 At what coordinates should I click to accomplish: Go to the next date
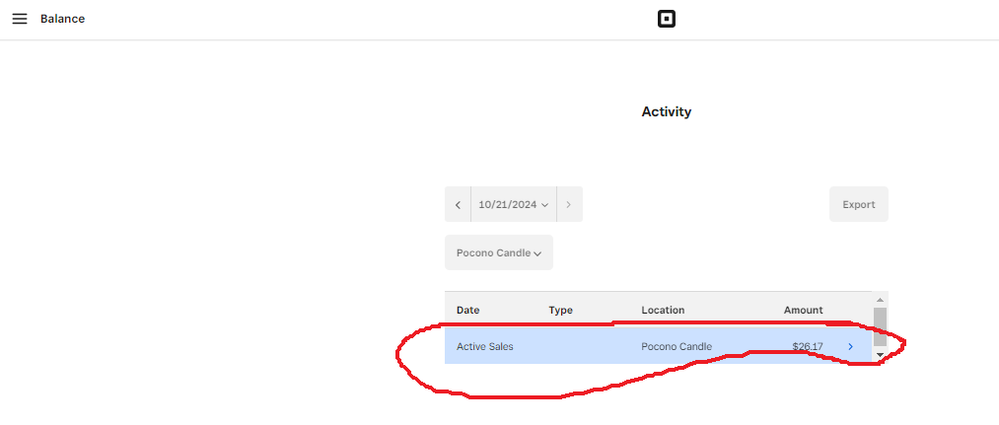[x=569, y=205]
